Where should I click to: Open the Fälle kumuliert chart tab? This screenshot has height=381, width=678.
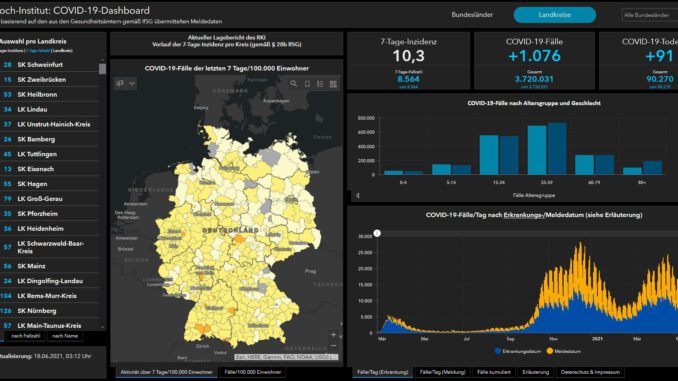(493, 372)
